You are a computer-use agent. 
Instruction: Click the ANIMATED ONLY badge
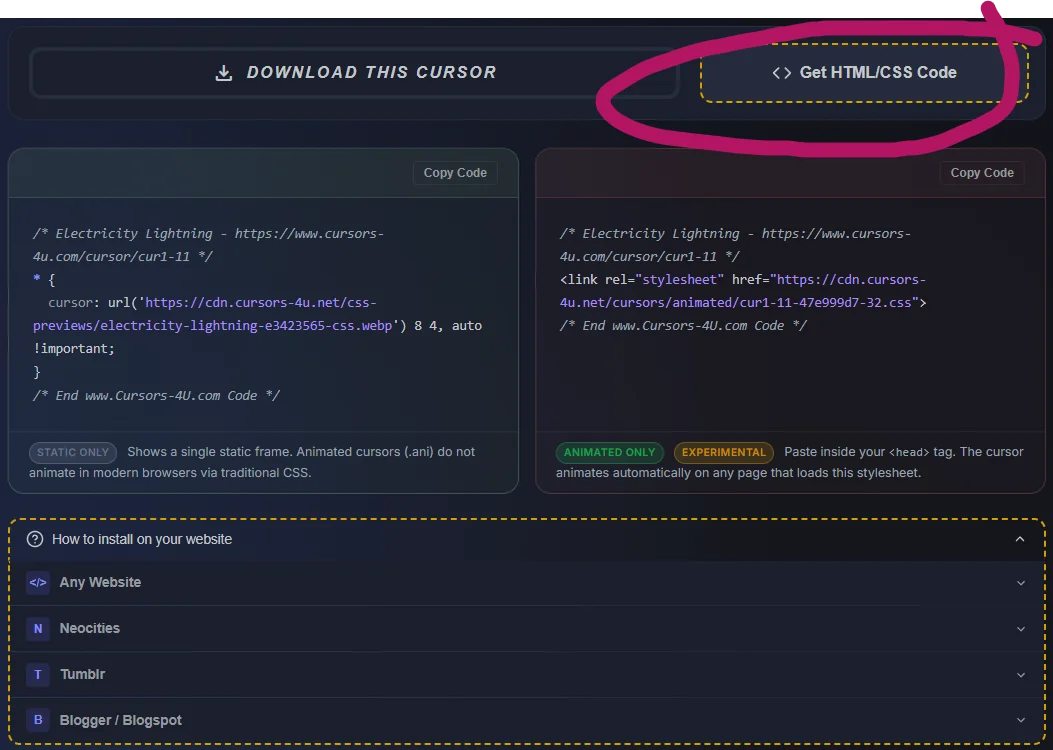pos(609,452)
